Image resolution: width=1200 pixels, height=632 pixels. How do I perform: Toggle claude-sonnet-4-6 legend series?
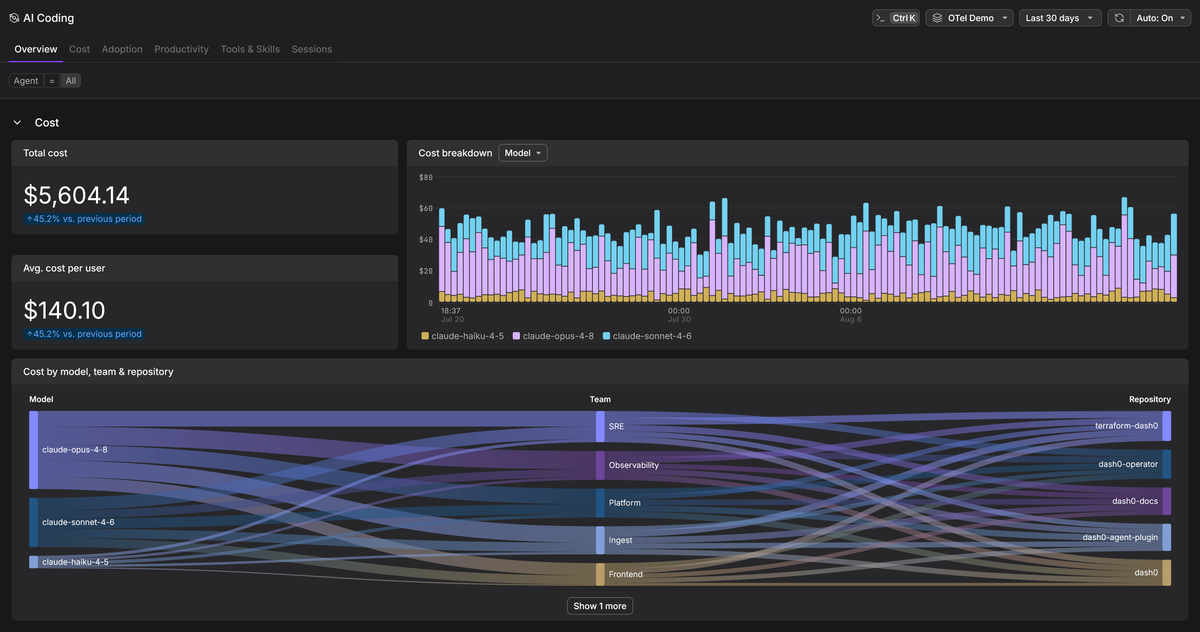646,336
